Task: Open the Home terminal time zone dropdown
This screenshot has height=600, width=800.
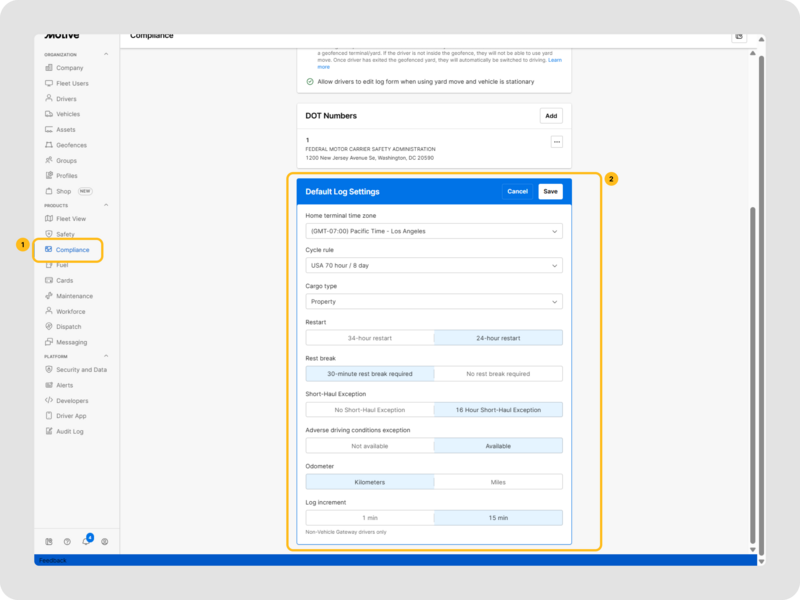Action: (x=433, y=231)
